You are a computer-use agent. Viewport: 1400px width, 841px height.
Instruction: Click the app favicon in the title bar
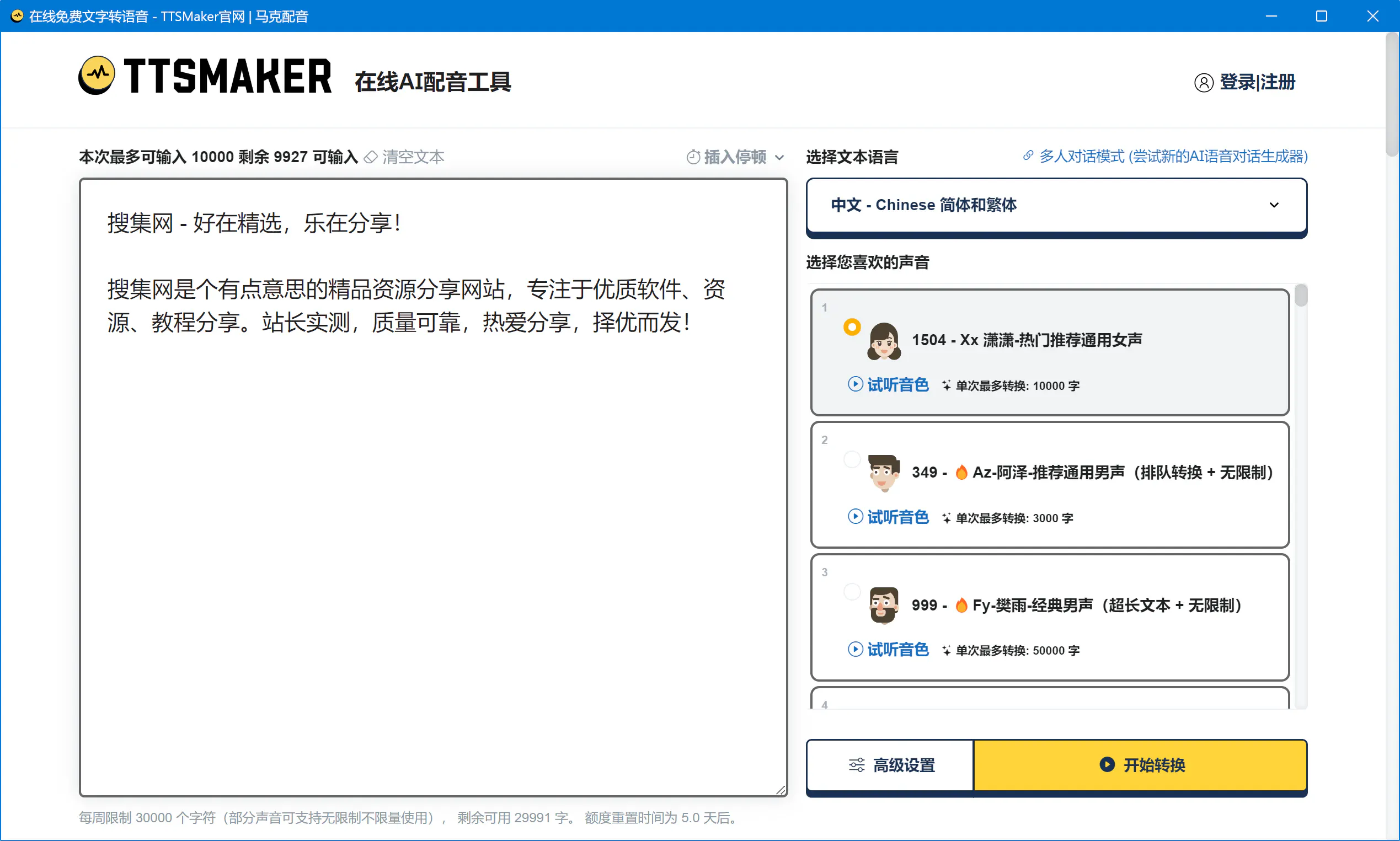pyautogui.click(x=17, y=16)
